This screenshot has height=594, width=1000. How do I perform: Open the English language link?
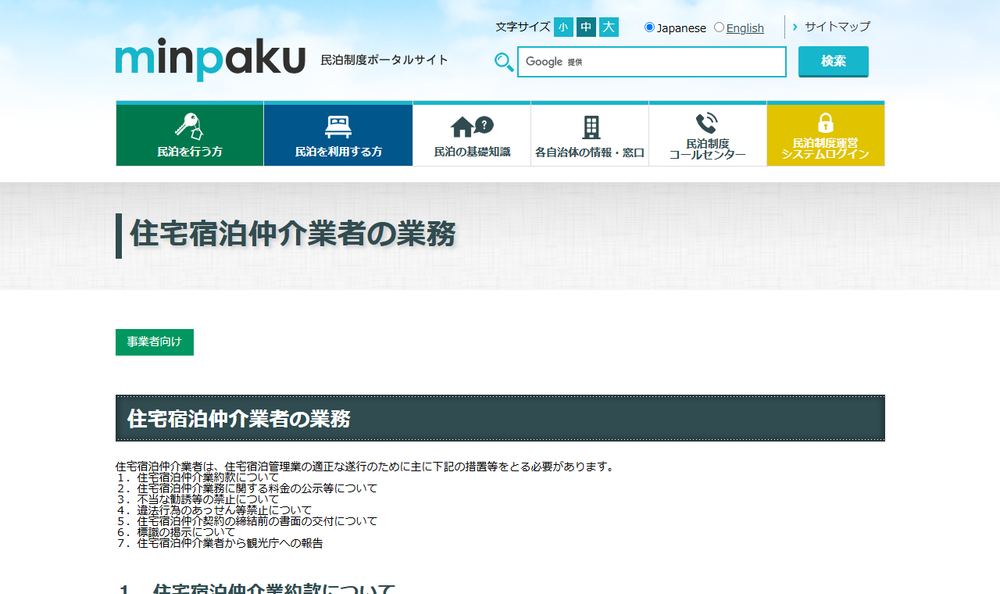745,28
